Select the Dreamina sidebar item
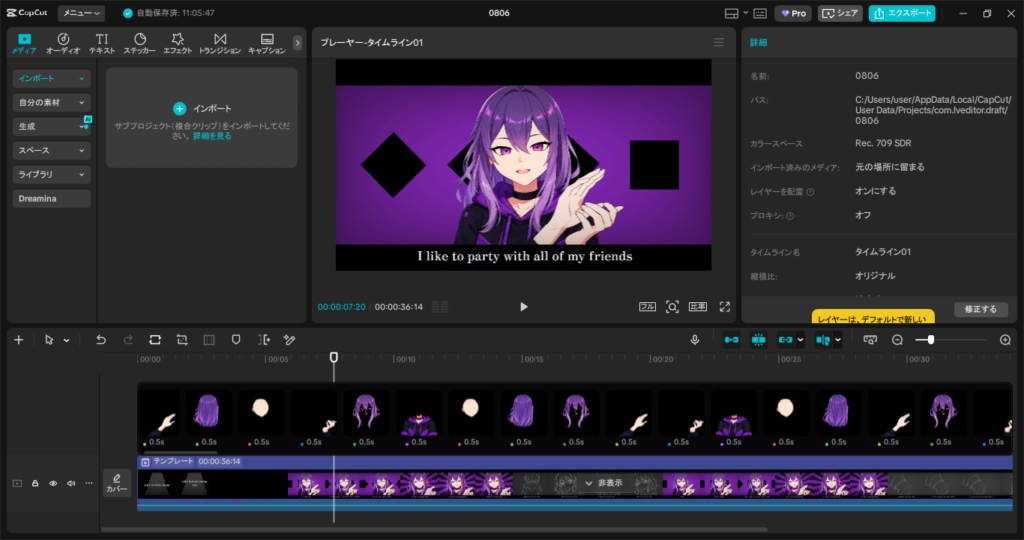 52,199
